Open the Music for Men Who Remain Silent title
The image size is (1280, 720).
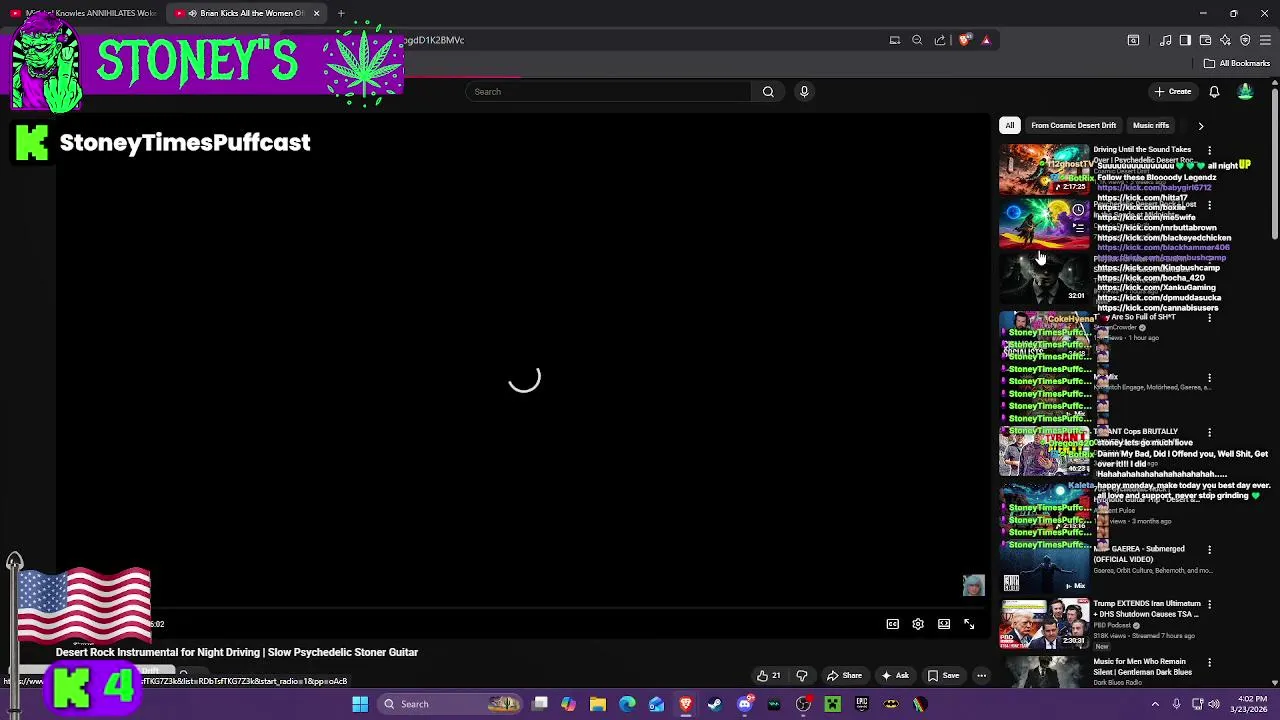pos(1142,667)
